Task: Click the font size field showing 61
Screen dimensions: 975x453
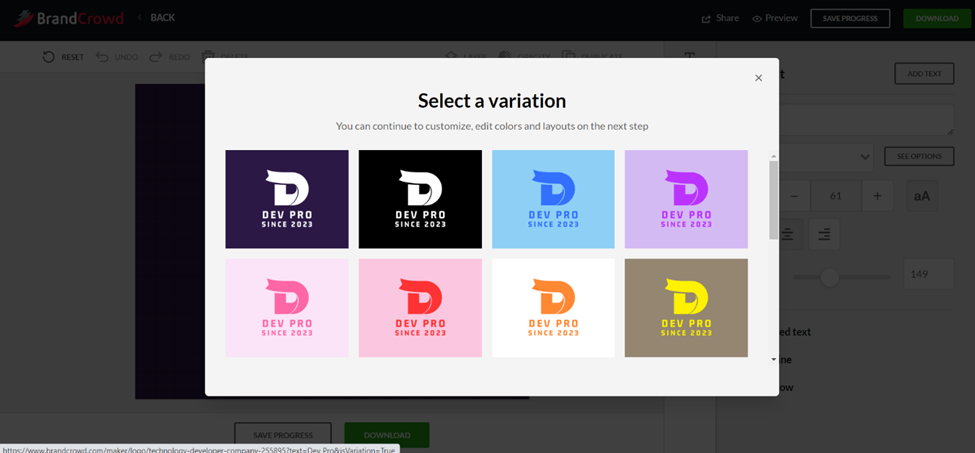Action: coord(836,196)
